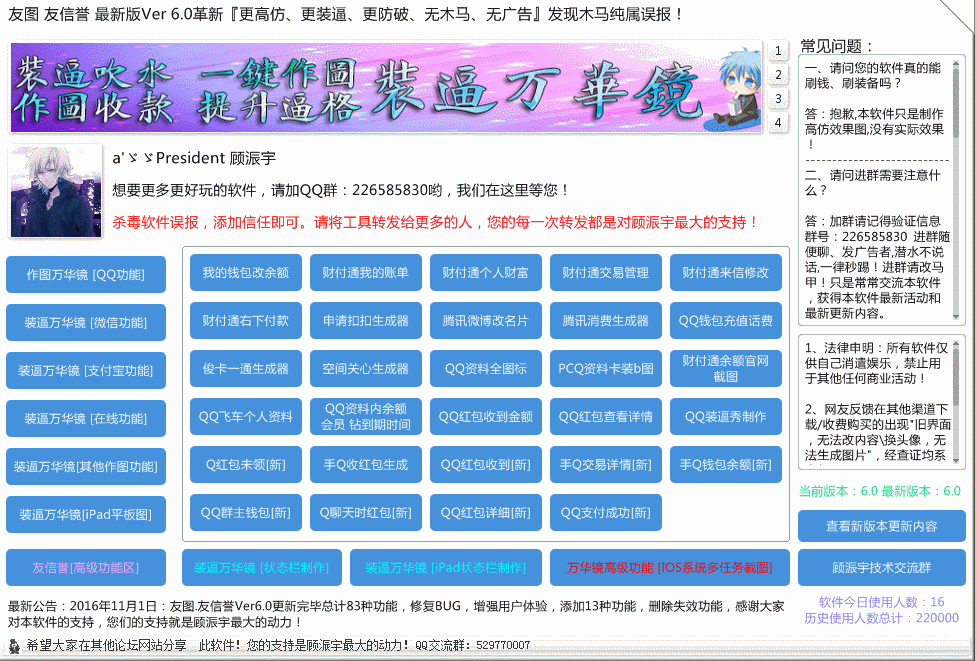Click the QQ红包查看详情 button
The width and height of the screenshot is (977, 661).
pyautogui.click(x=606, y=416)
